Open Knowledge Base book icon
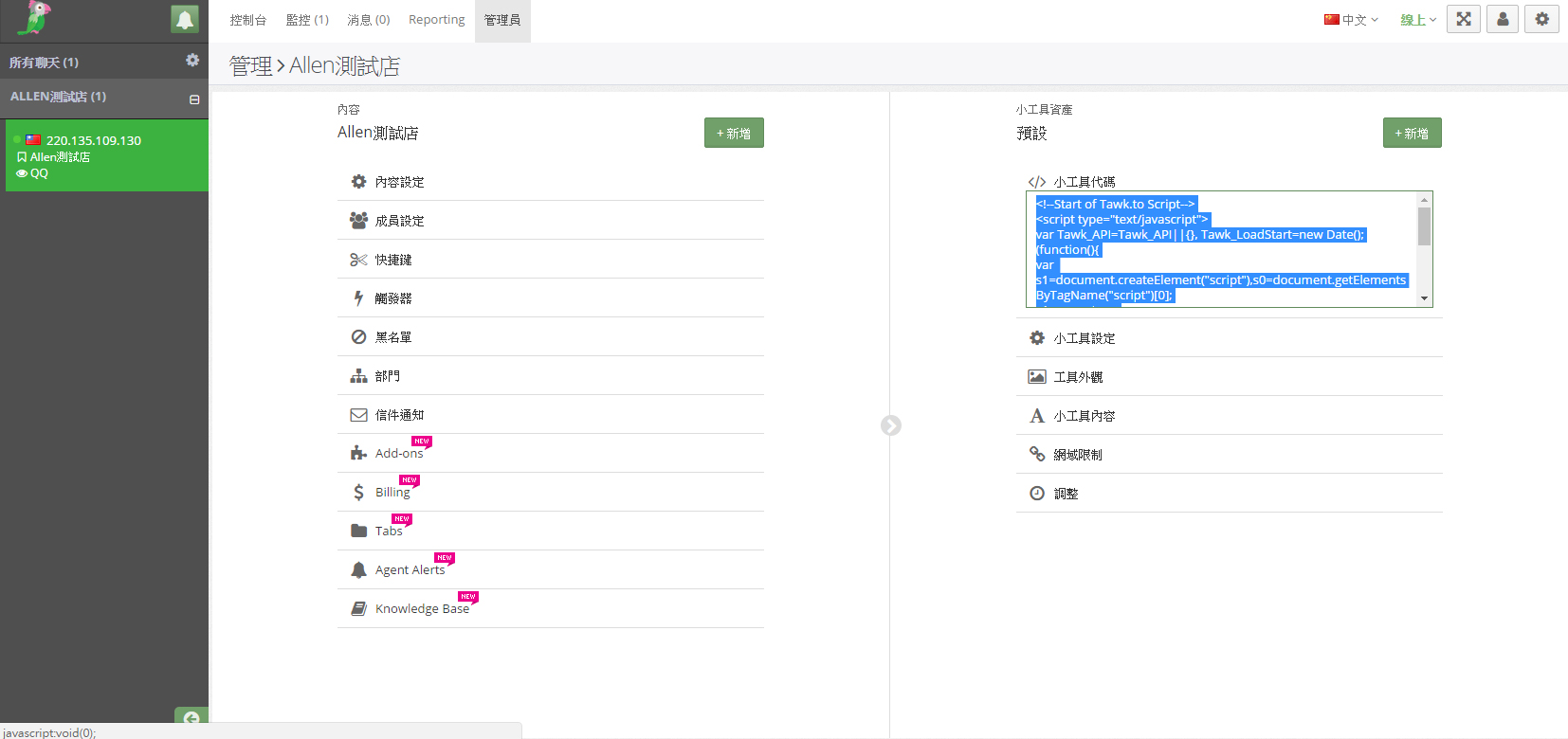This screenshot has height=739, width=1568. pyautogui.click(x=358, y=608)
